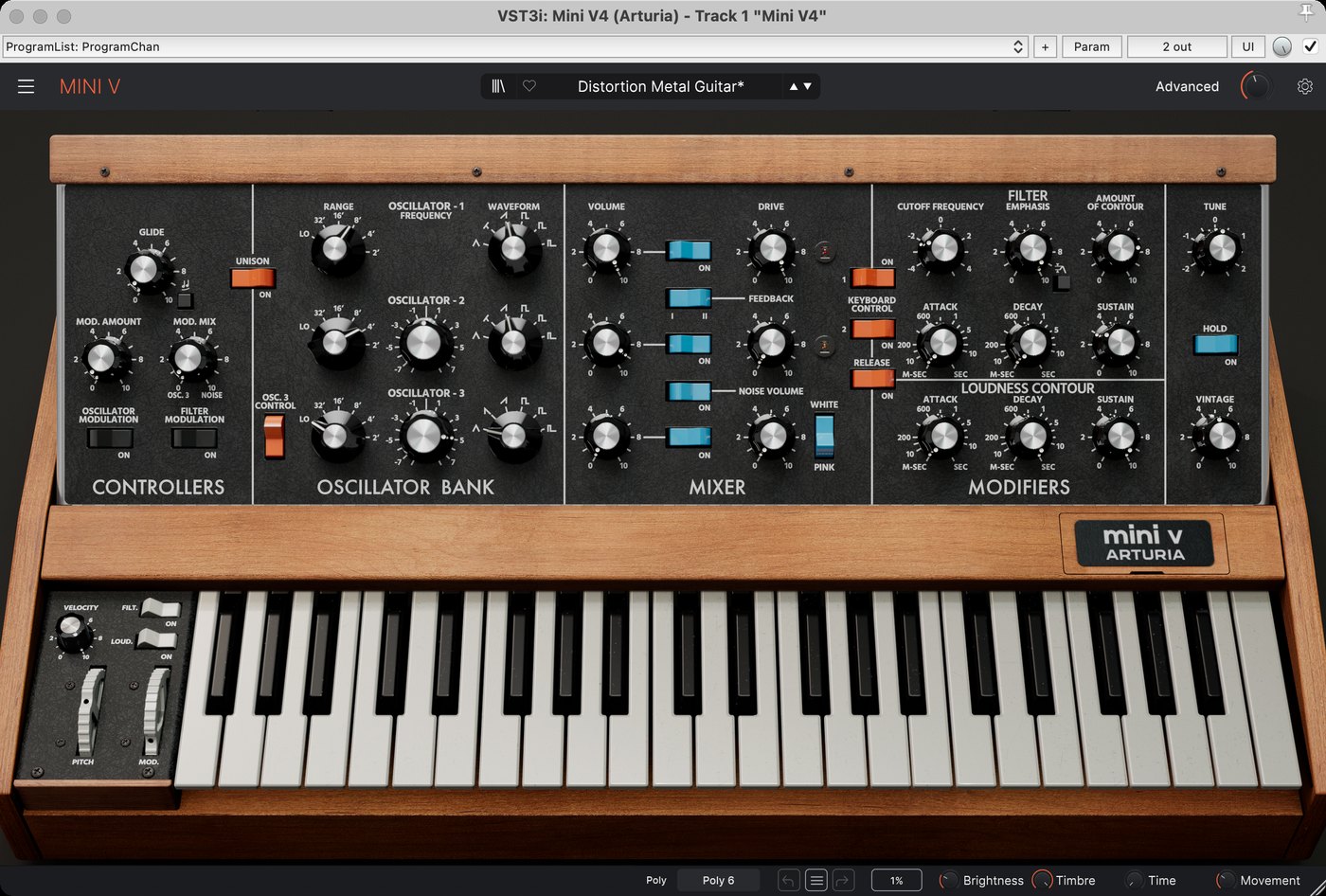This screenshot has height=896, width=1326.
Task: Click the Vintage knob
Action: click(1220, 437)
